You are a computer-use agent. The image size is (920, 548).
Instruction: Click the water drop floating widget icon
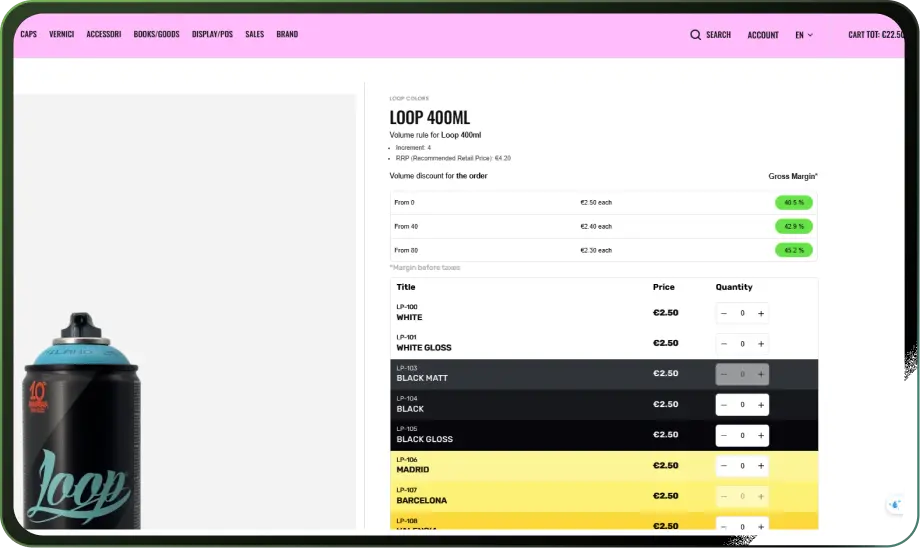point(895,505)
